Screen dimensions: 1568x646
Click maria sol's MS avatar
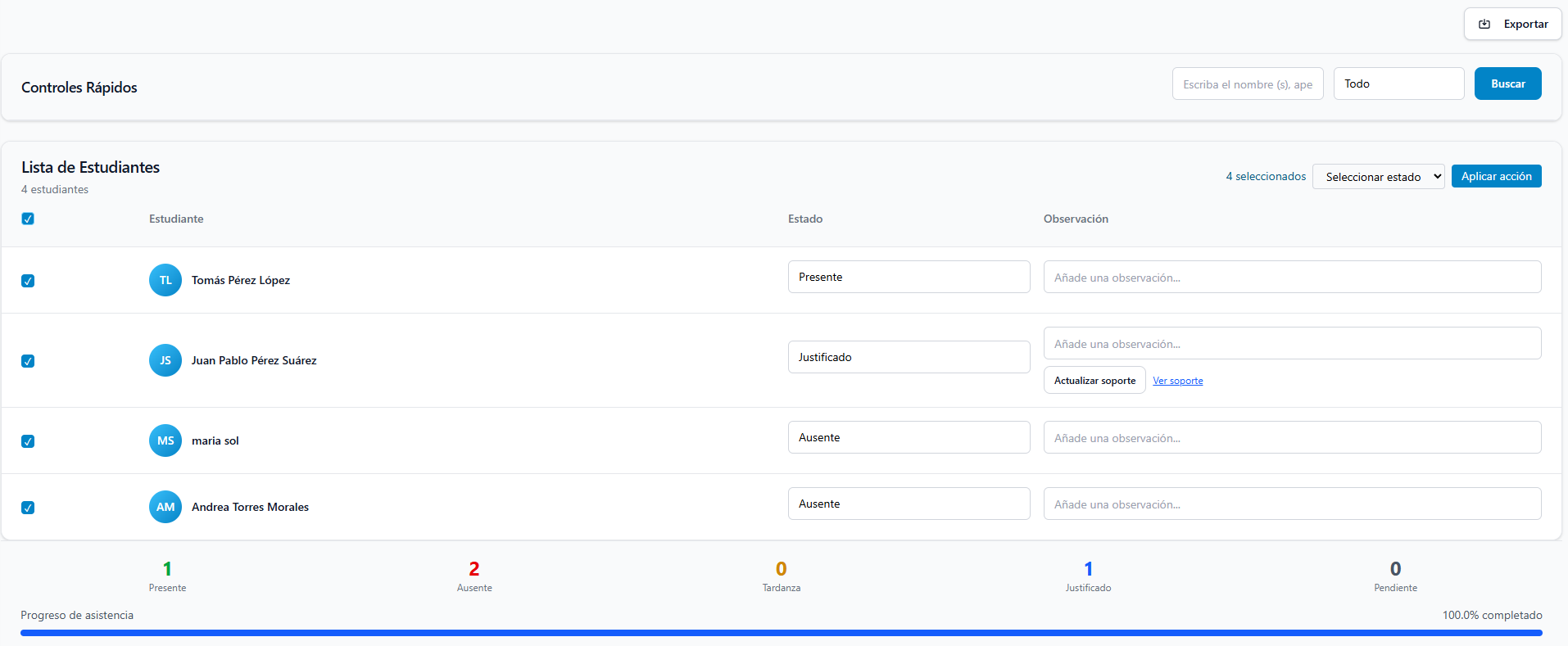click(x=165, y=440)
